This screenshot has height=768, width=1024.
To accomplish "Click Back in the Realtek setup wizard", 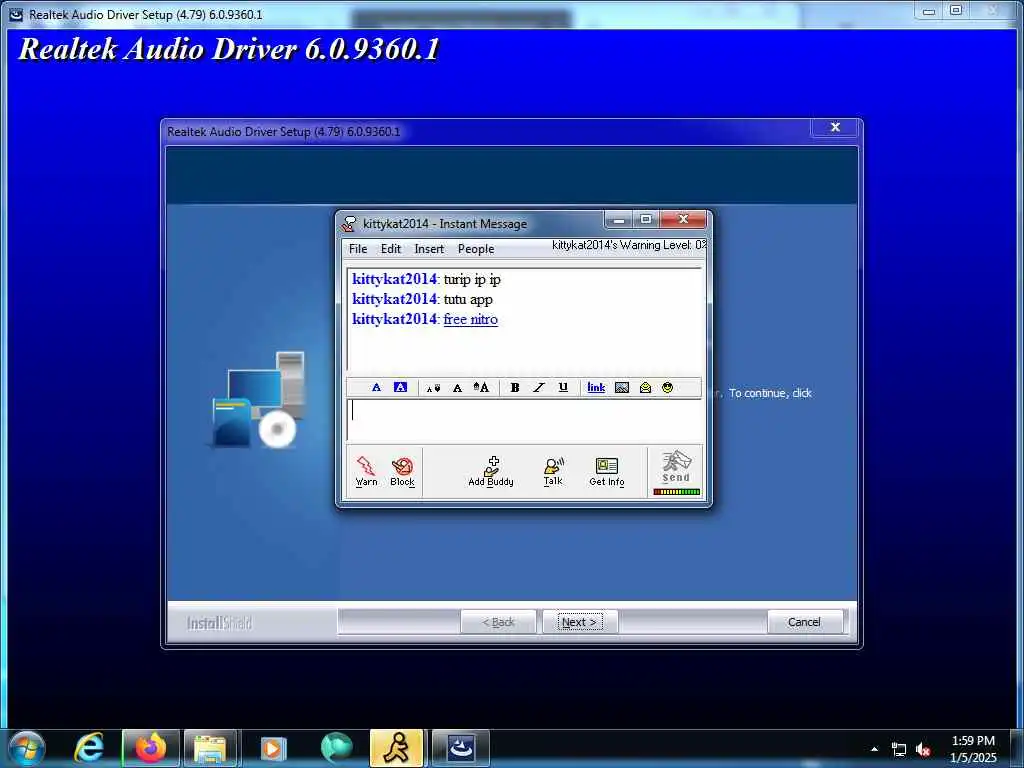I will point(498,622).
